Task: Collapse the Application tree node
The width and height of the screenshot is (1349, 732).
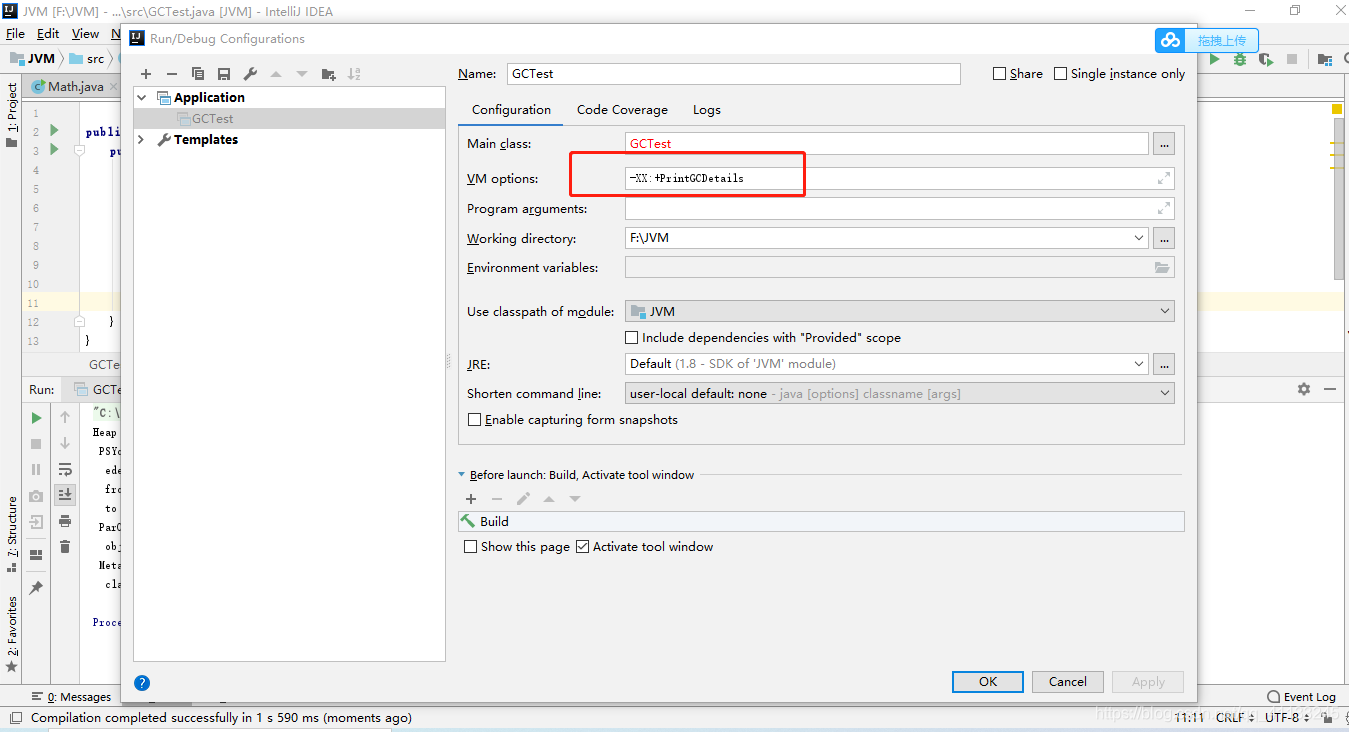Action: pos(141,98)
